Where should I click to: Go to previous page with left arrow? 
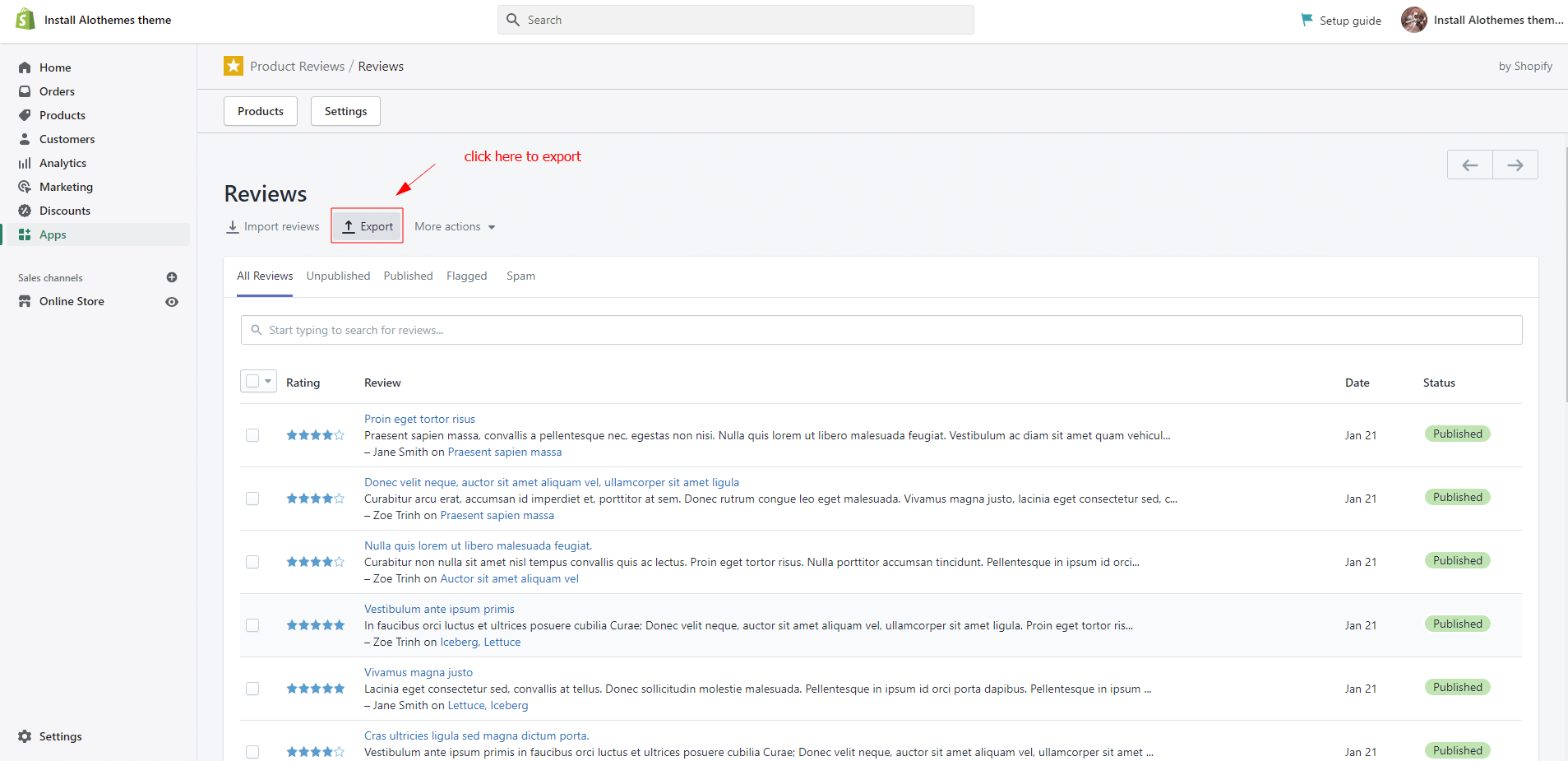(1469, 165)
